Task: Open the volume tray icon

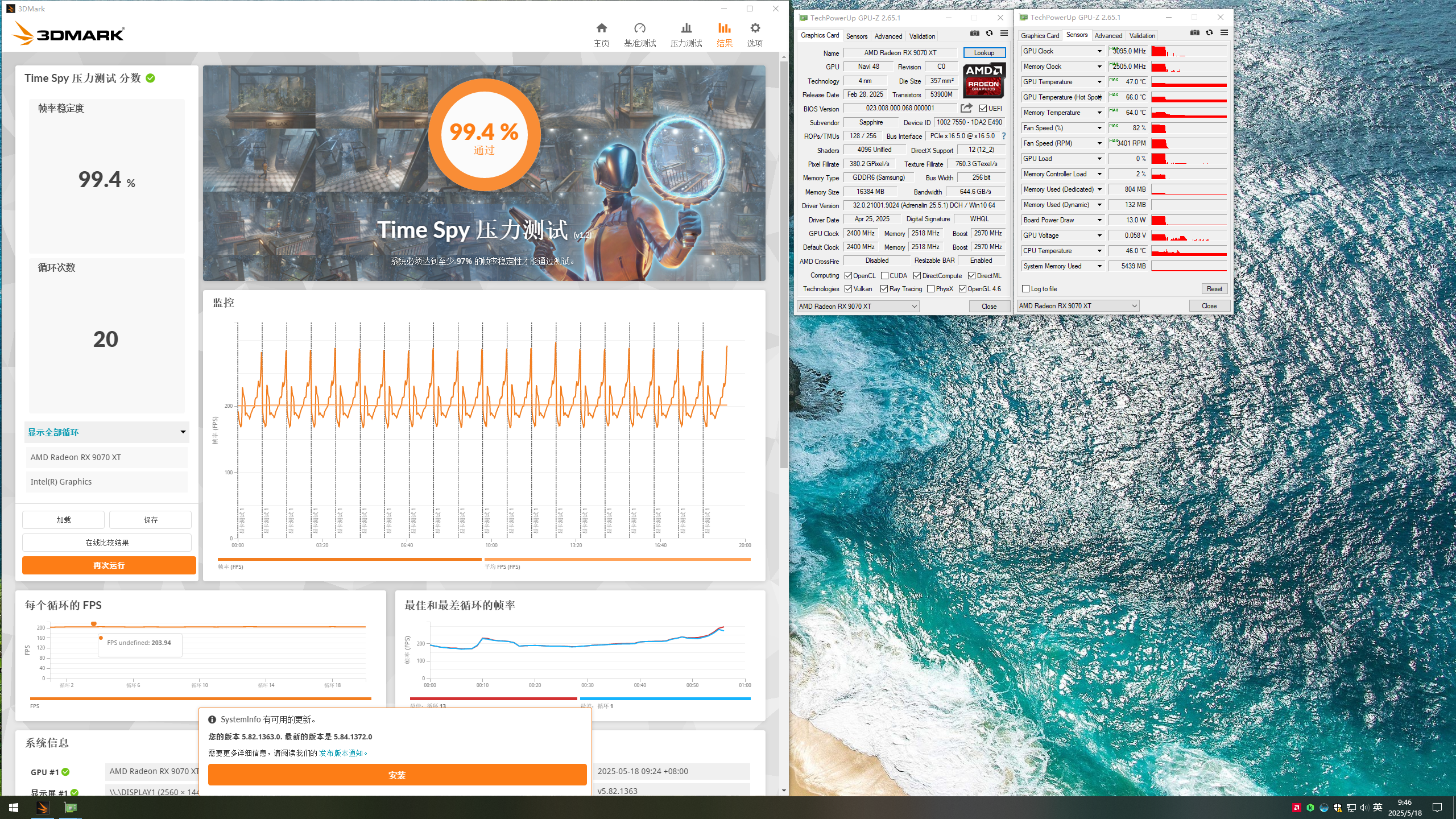Action: click(1364, 808)
